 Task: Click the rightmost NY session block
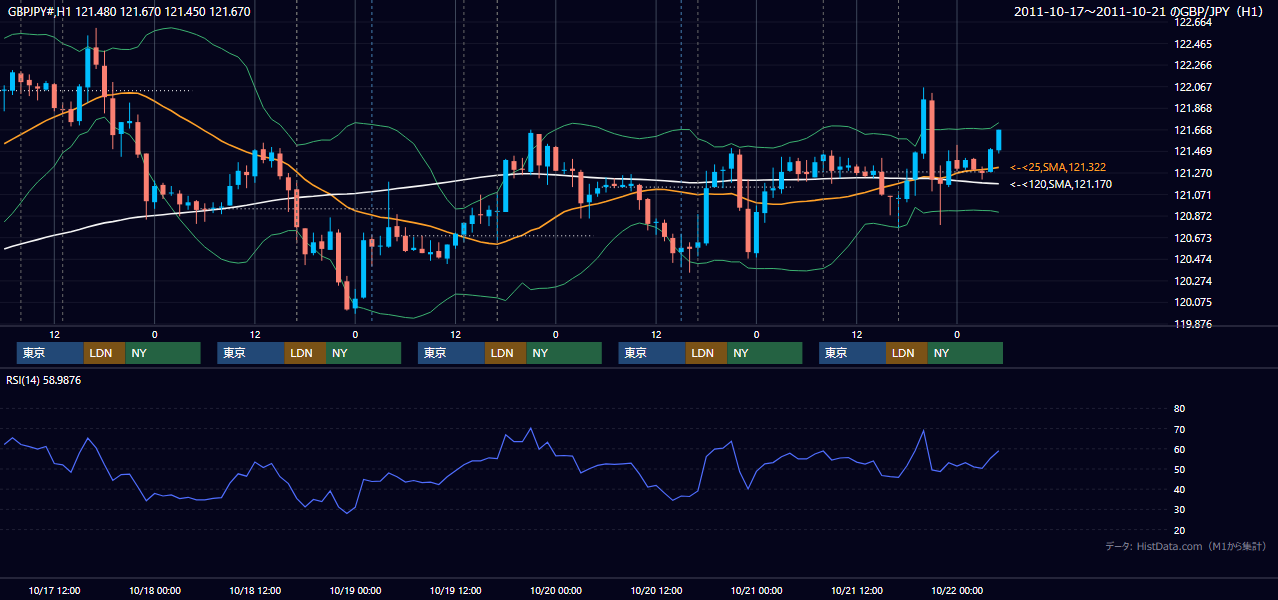coord(965,353)
